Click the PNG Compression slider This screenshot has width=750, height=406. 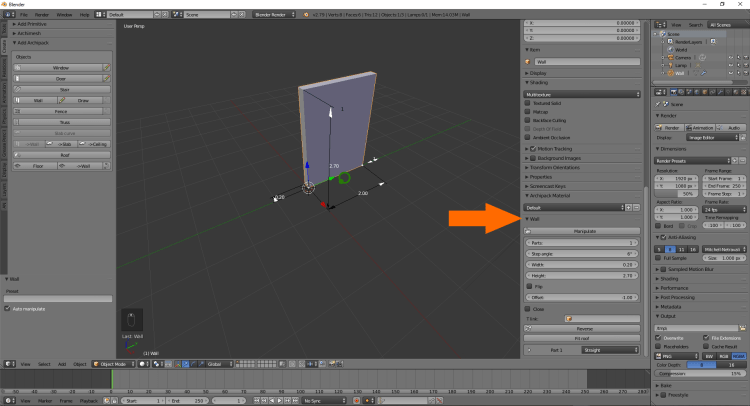698,374
